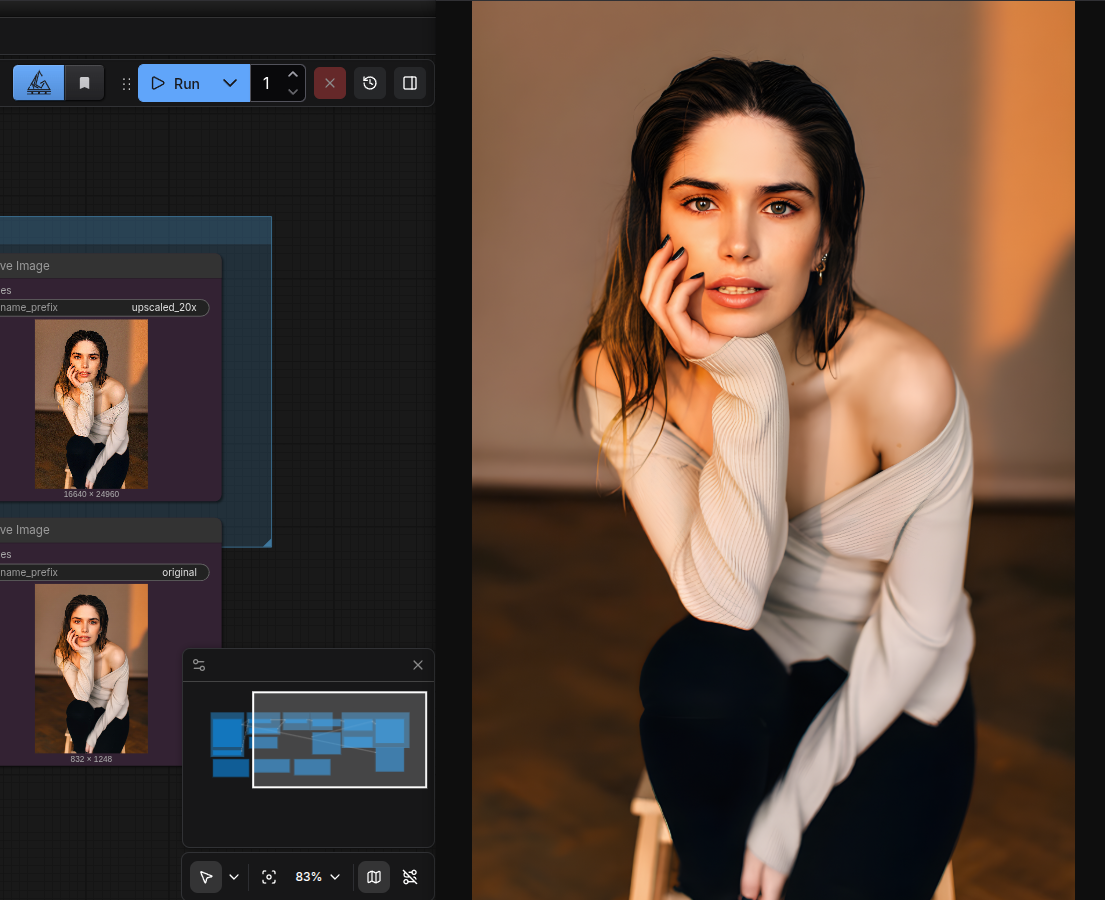This screenshot has width=1105, height=900.
Task: Open the upscaled_20x preview thumbnail
Action: click(92, 404)
